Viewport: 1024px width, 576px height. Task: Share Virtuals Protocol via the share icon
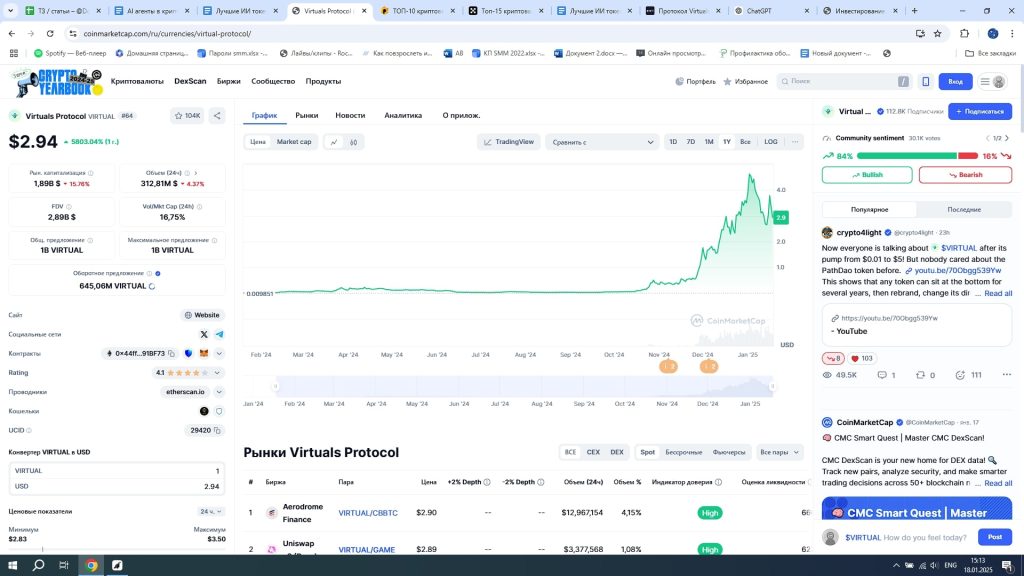click(217, 116)
